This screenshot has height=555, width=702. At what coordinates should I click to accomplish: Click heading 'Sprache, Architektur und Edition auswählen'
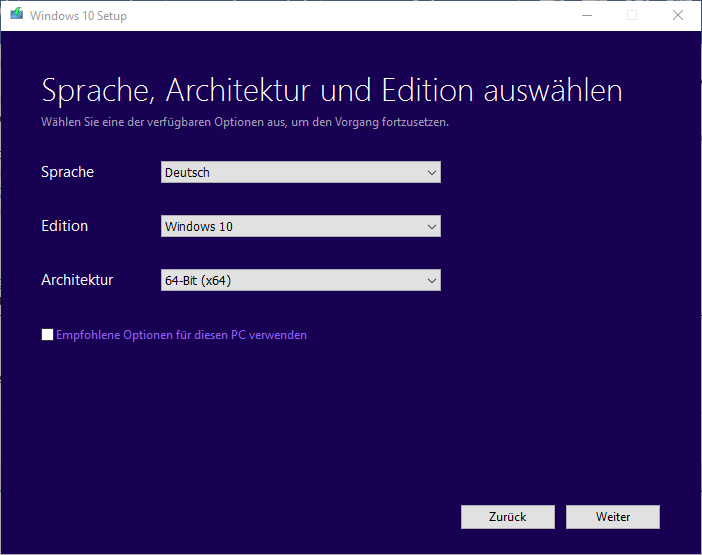(332, 91)
